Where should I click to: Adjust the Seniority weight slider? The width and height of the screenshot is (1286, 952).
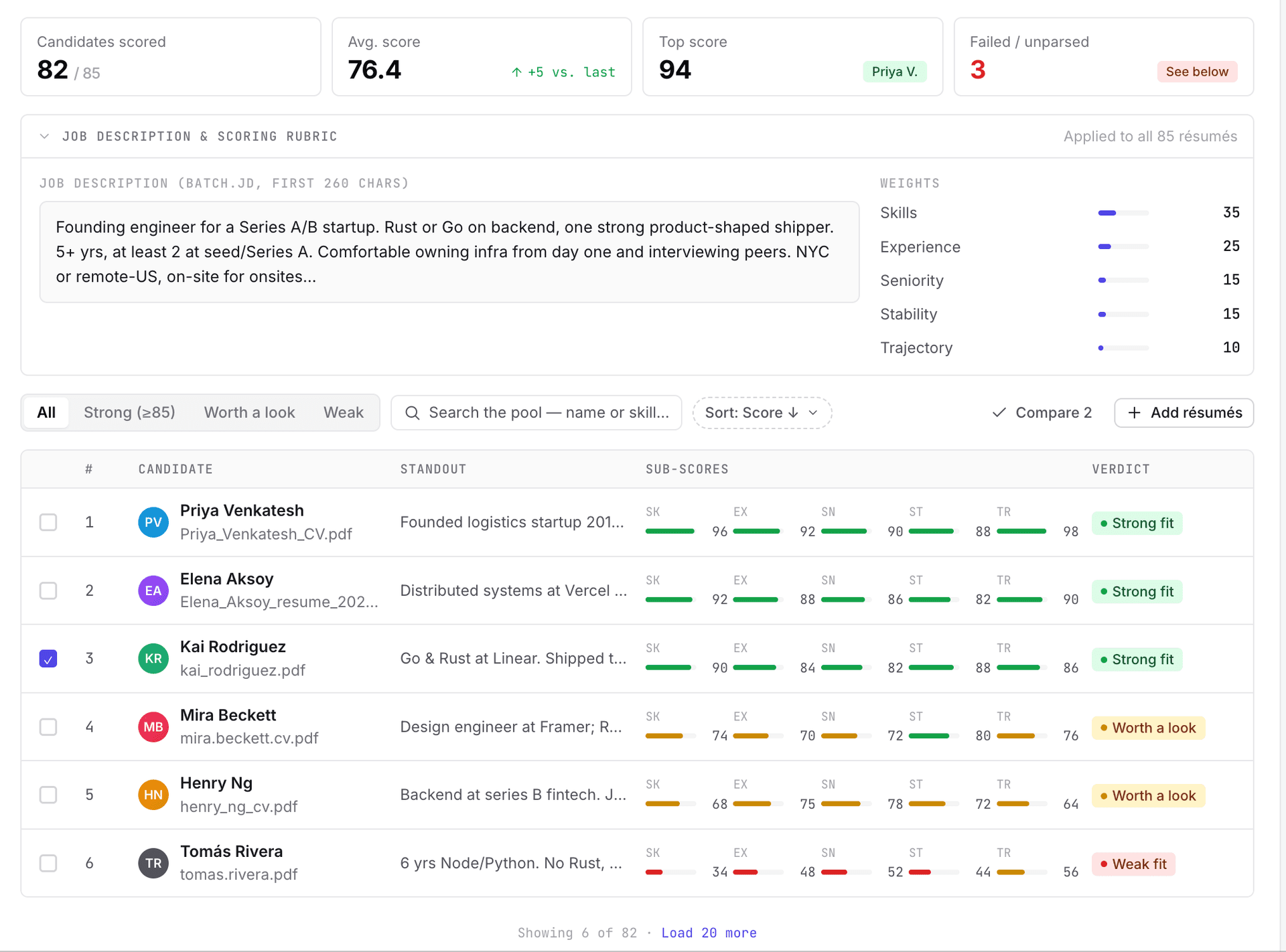[1123, 281]
